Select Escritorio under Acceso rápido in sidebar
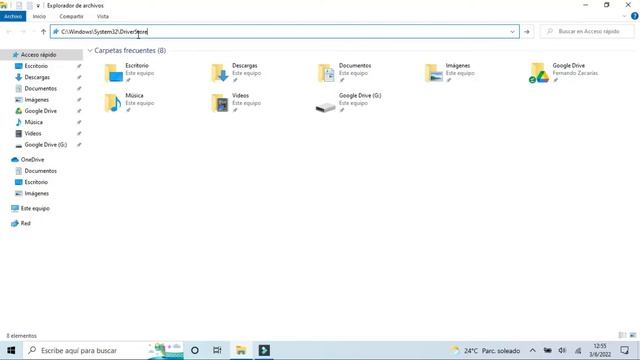This screenshot has width=640, height=360. coord(36,66)
